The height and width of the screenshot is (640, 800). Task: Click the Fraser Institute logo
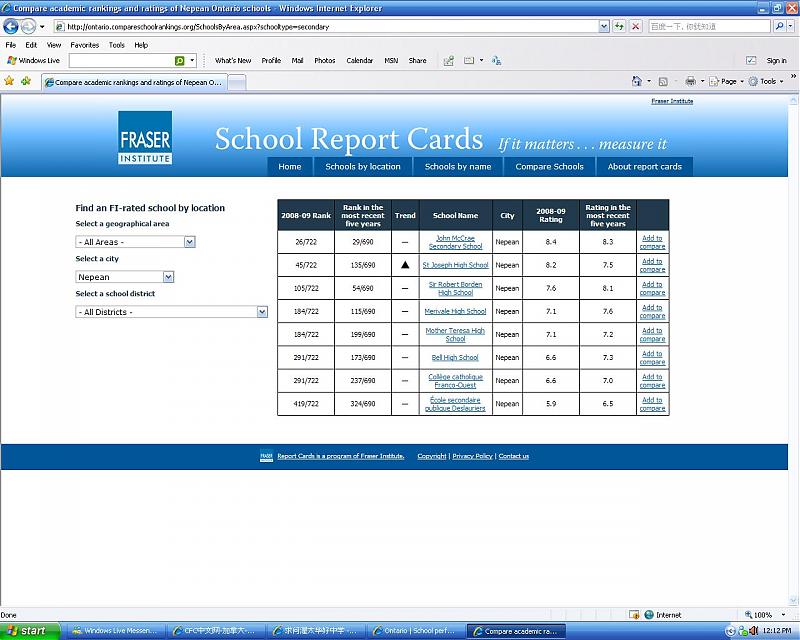[145, 138]
